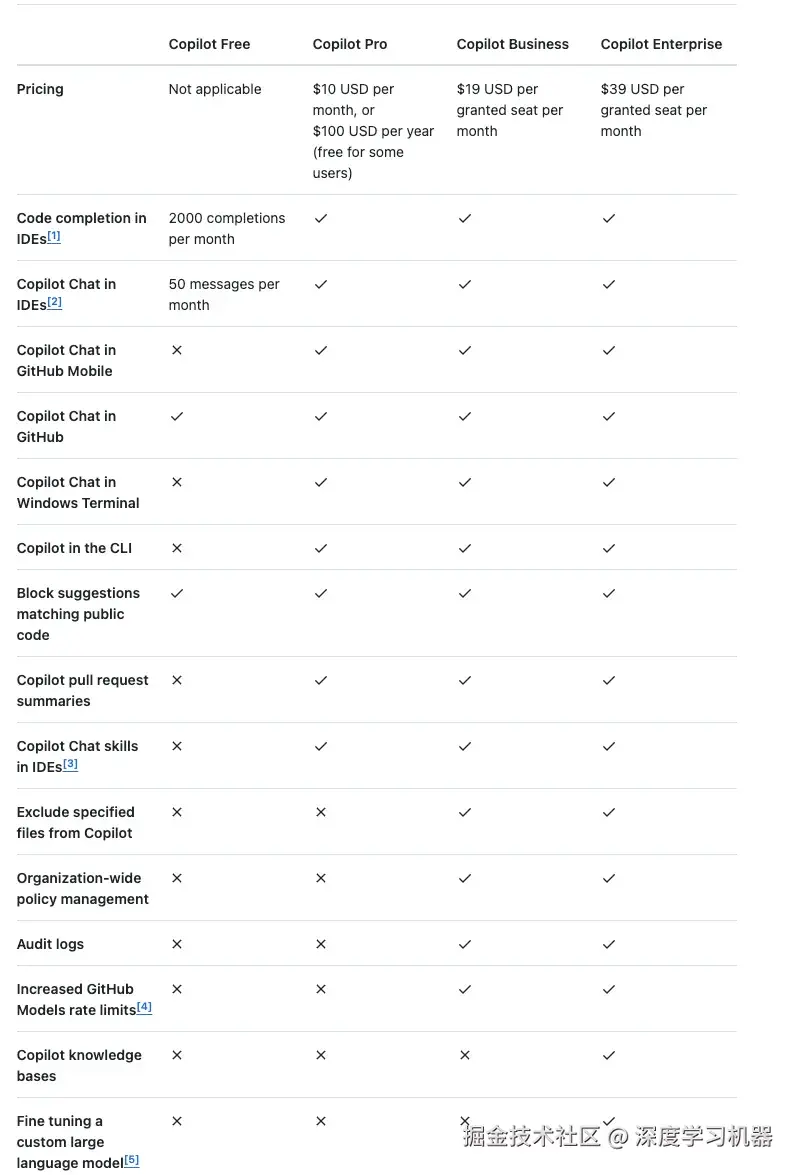799x1175 pixels.
Task: Select the Copilot Enterprise column header
Action: point(660,44)
